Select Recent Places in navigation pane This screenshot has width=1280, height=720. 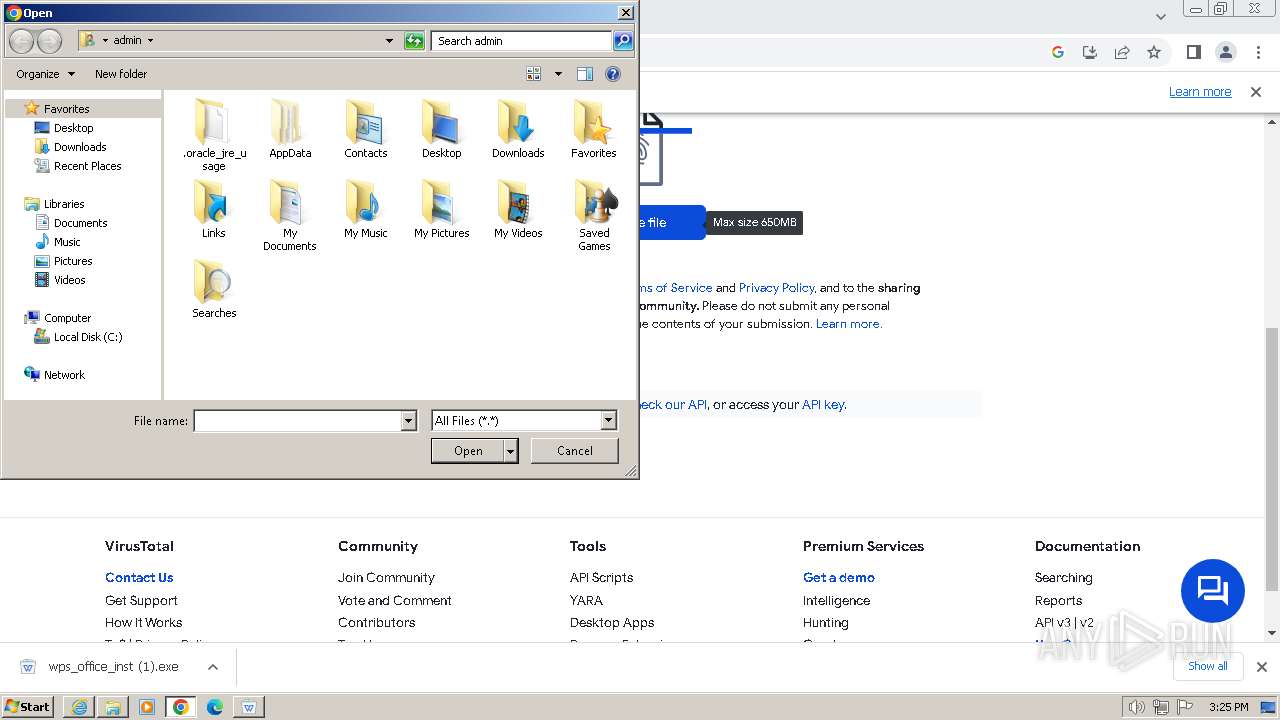click(87, 166)
